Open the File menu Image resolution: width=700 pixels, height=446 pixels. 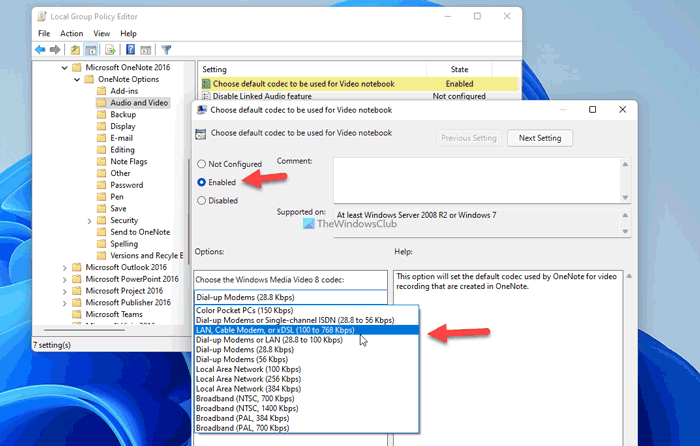coord(44,33)
